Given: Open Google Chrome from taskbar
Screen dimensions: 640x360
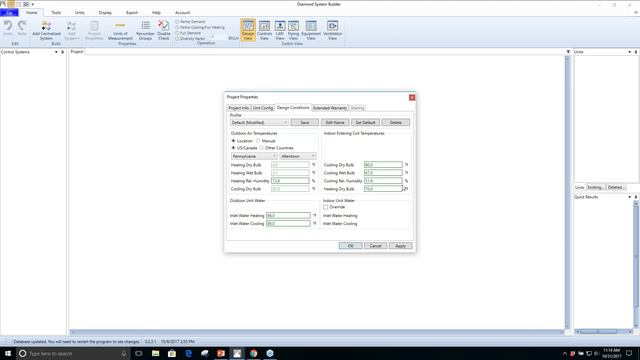Looking at the screenshot, I should [x=253, y=353].
